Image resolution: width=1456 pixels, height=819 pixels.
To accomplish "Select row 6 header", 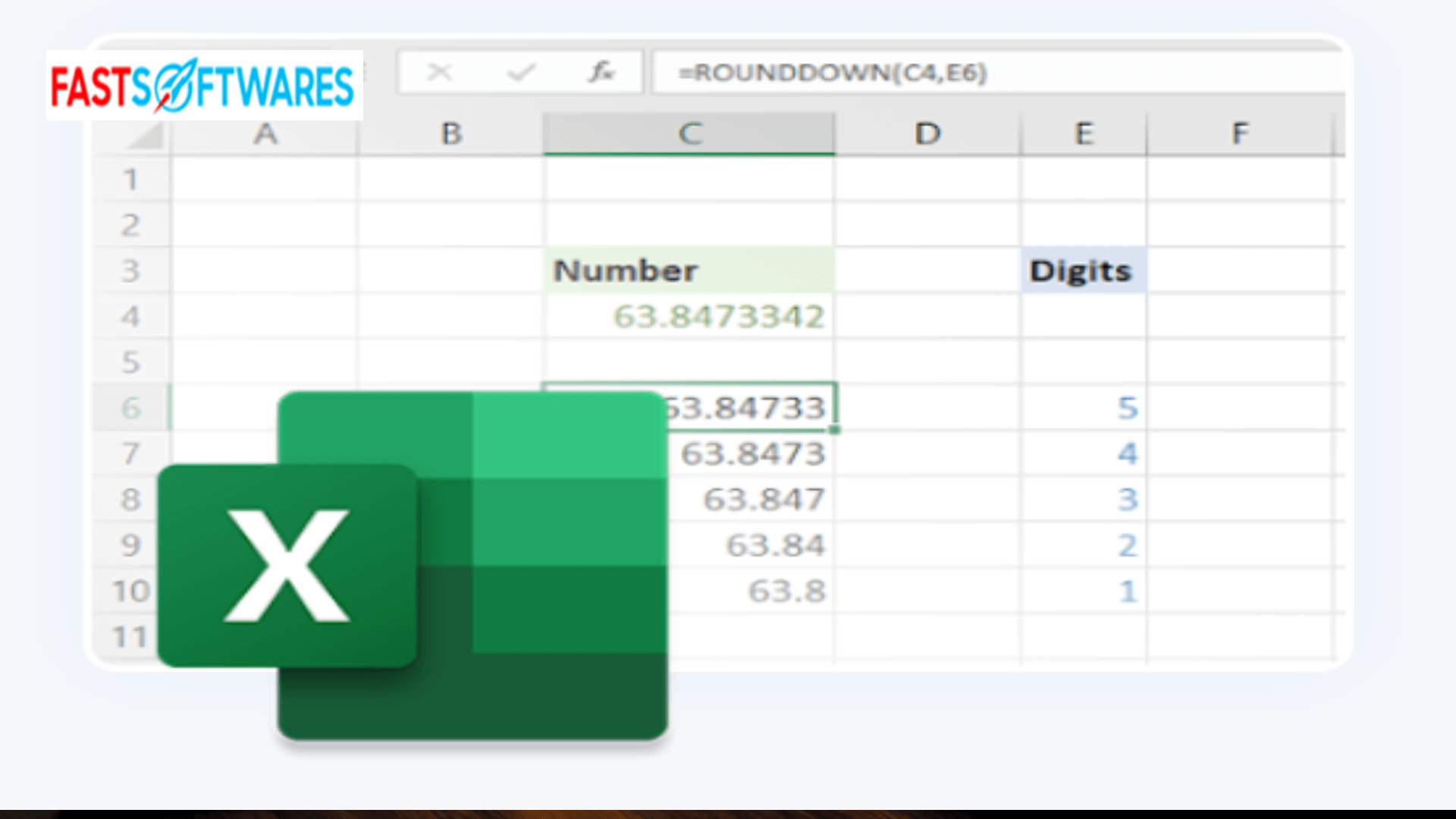I will point(130,408).
